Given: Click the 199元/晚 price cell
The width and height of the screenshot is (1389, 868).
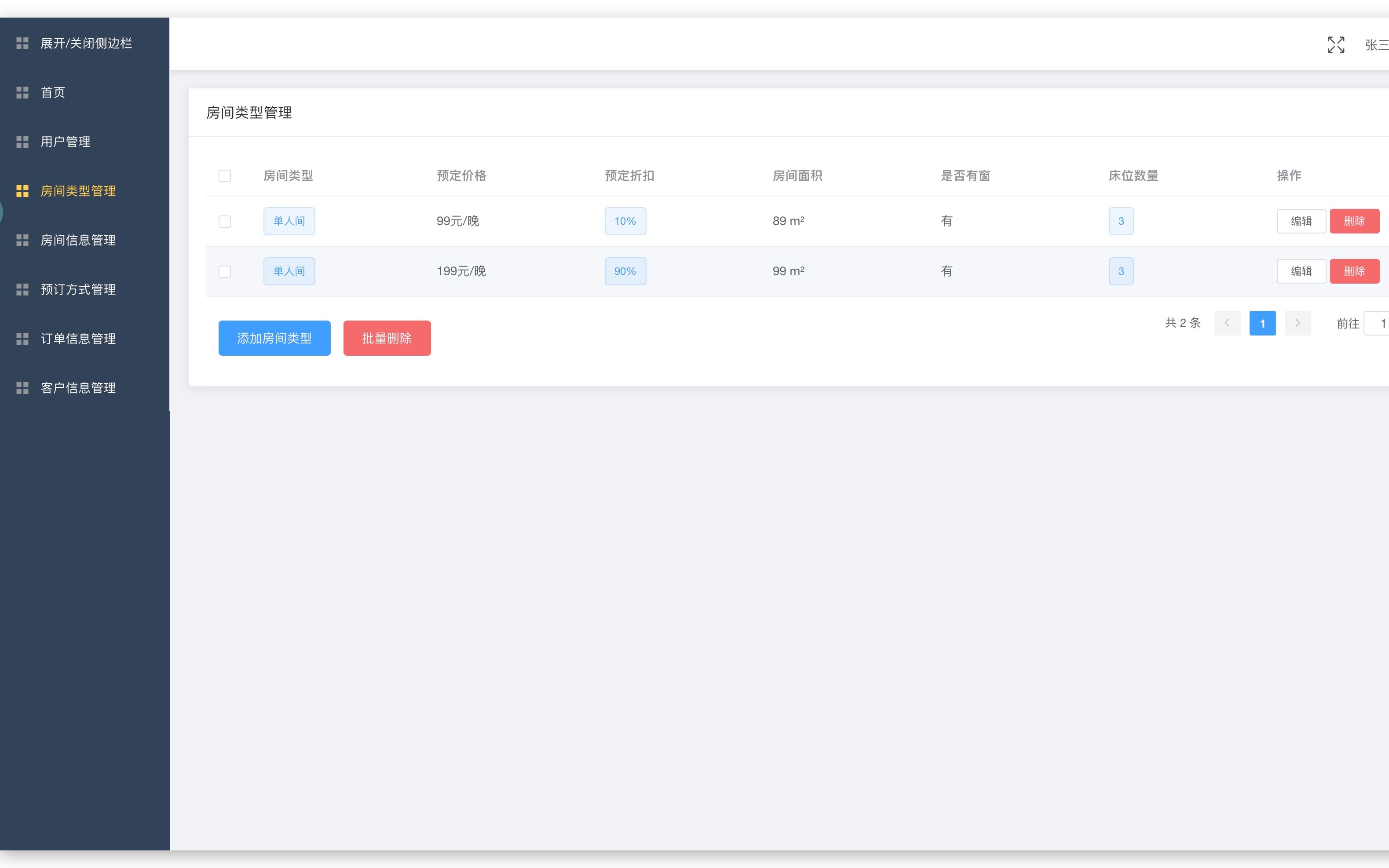Looking at the screenshot, I should (461, 271).
